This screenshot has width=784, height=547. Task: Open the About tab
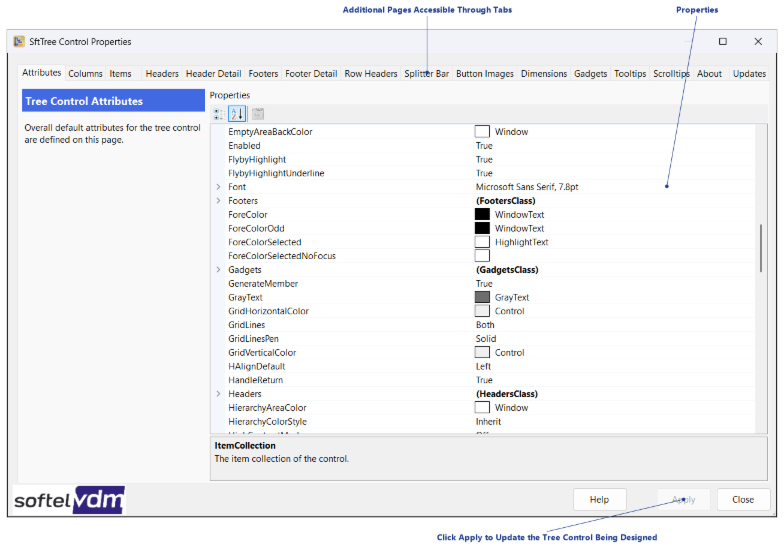point(710,74)
